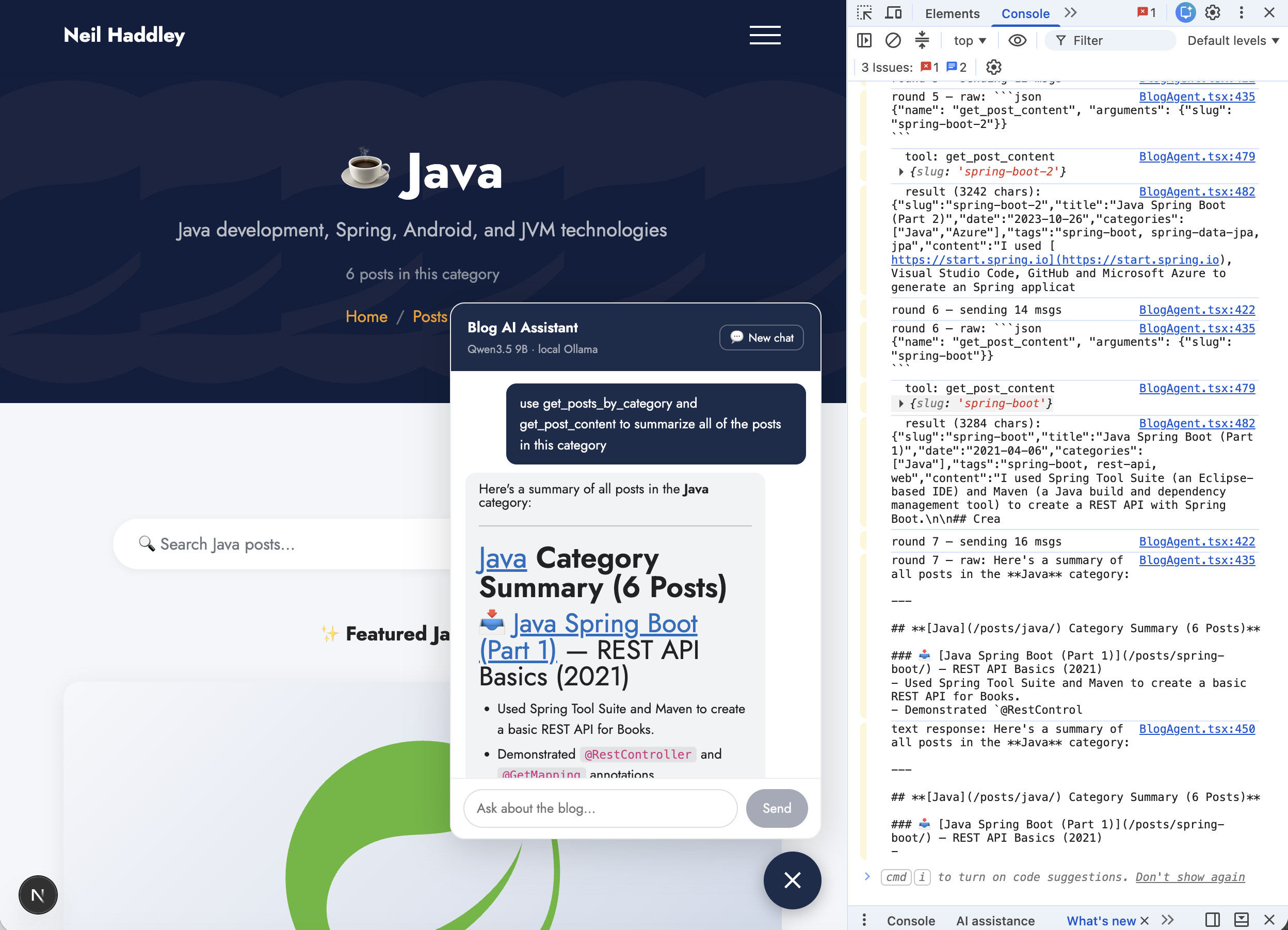Open Java Spring Boot (Part 1) post link

[x=589, y=637]
